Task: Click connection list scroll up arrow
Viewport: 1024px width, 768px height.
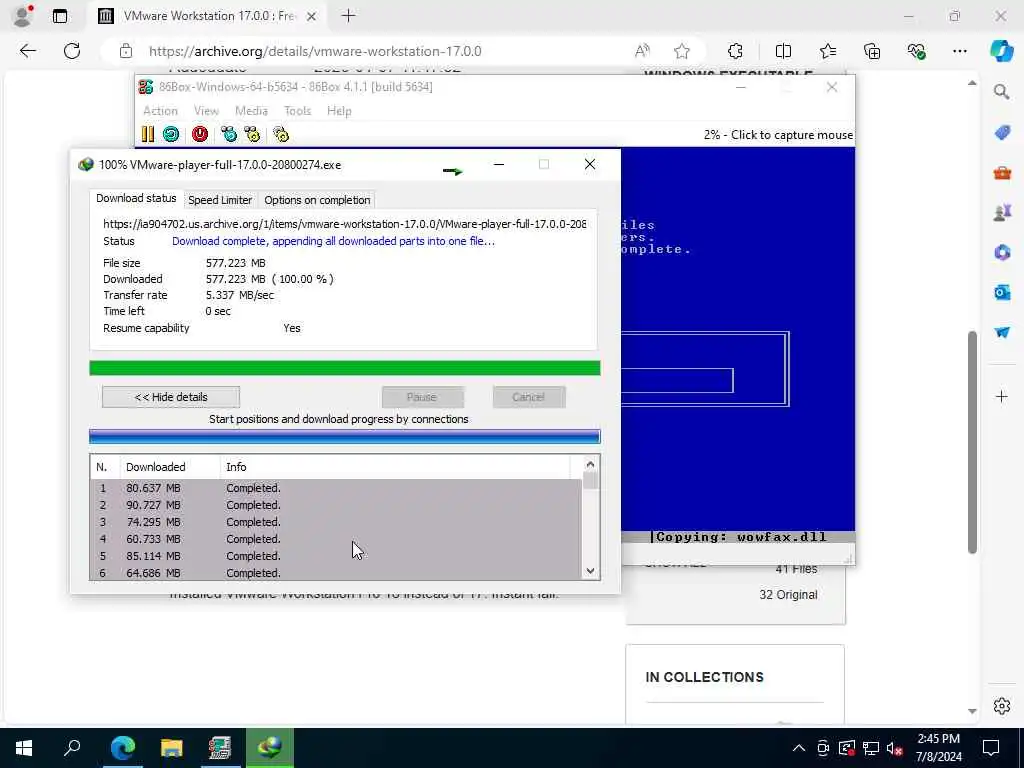Action: pyautogui.click(x=590, y=464)
